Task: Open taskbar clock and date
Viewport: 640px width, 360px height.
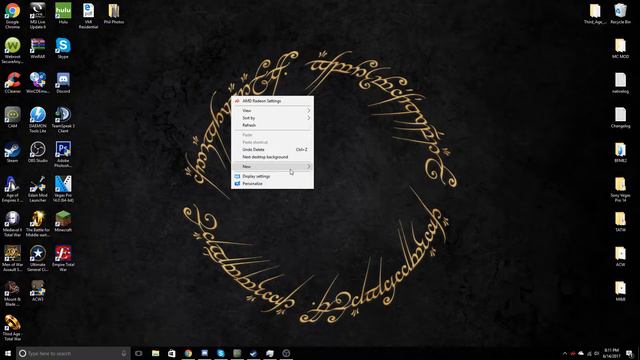Action: coord(611,353)
